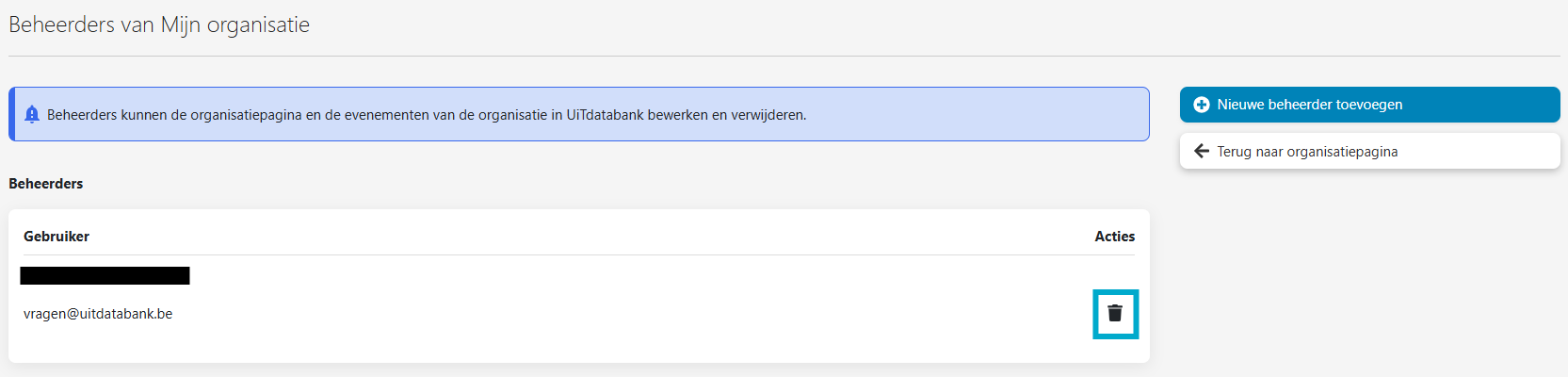Click the word organisatiepagina in the info banner
The width and height of the screenshot is (1568, 377).
[x=247, y=115]
